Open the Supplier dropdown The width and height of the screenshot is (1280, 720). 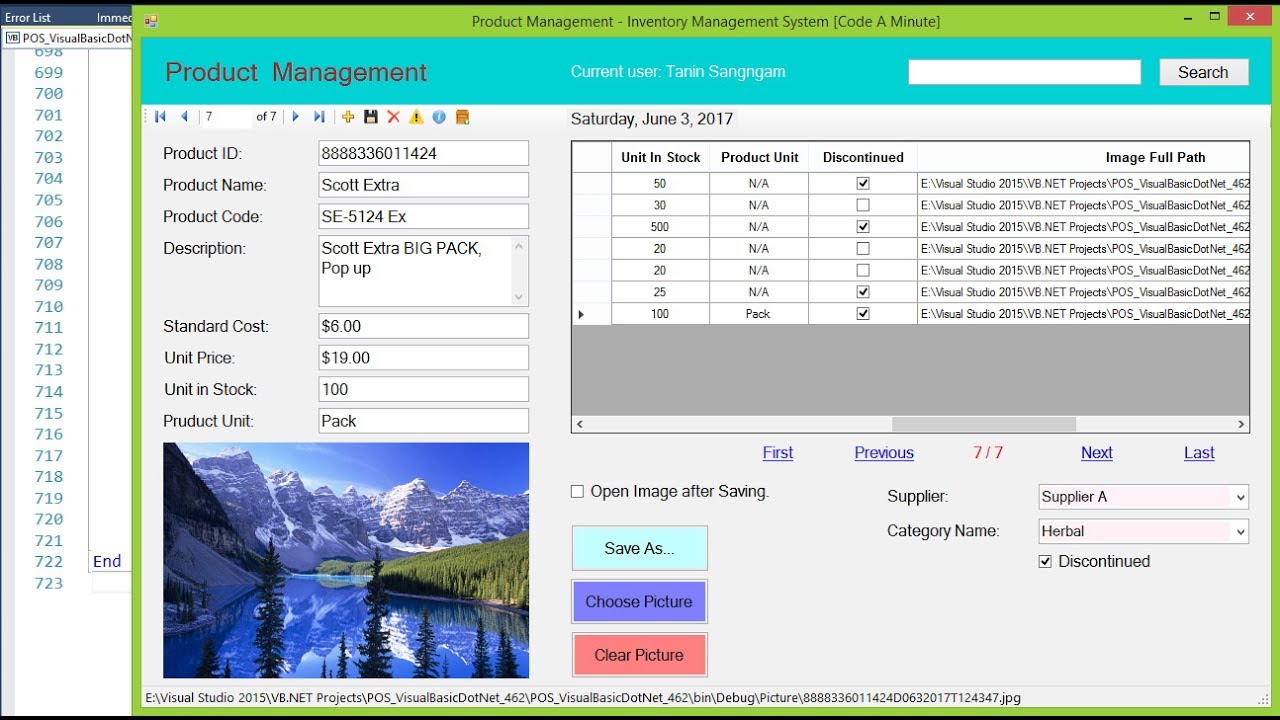[x=1240, y=497]
